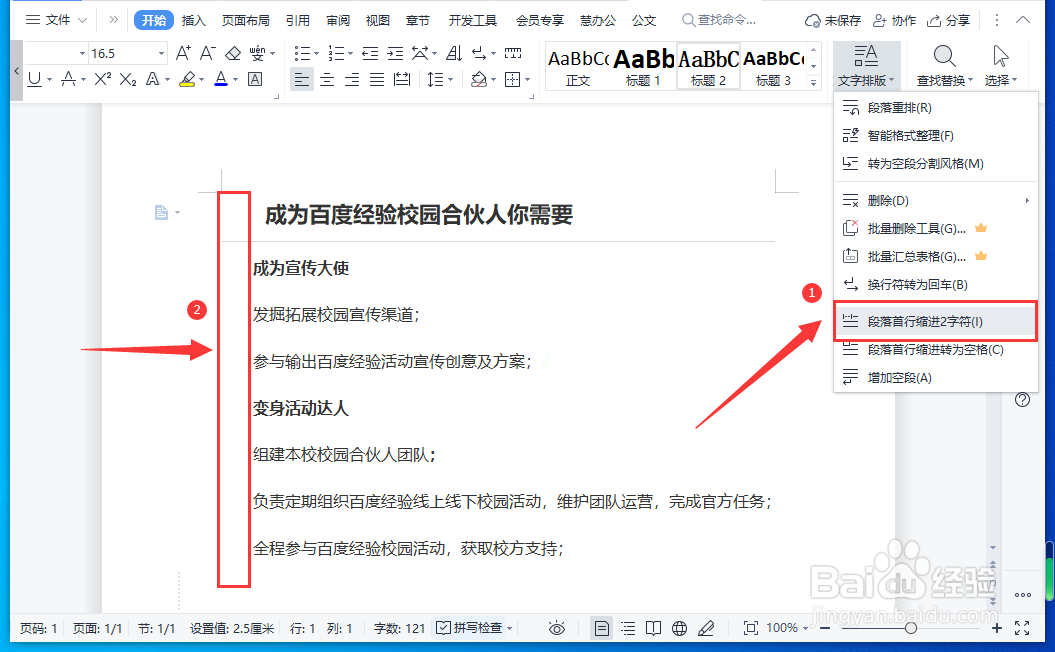1055x652 pixels.
Task: Switch to the 引用 tab
Action: (297, 20)
